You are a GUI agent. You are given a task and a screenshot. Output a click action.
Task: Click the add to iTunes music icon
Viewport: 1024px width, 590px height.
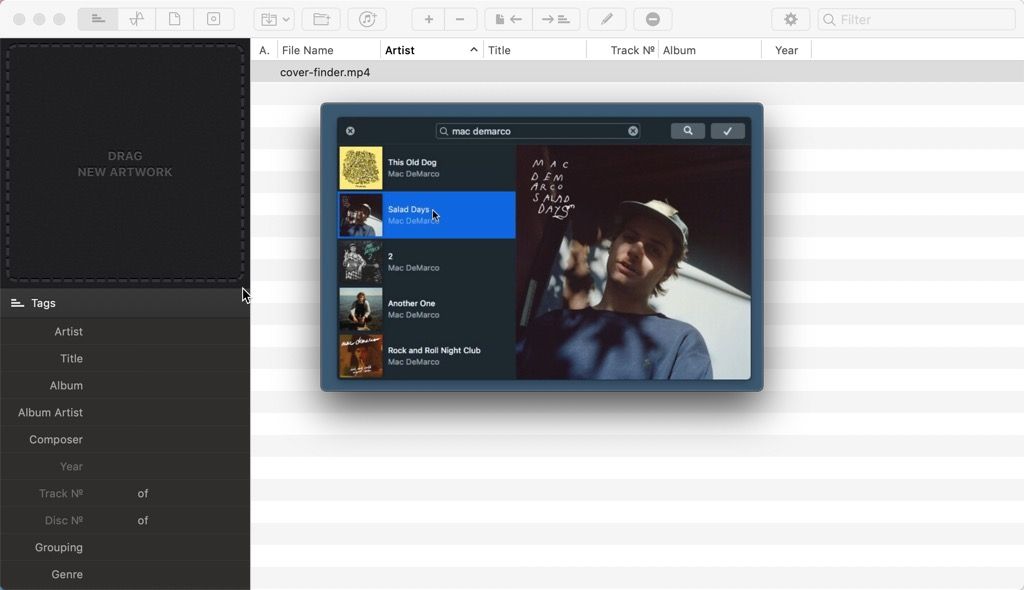(367, 19)
